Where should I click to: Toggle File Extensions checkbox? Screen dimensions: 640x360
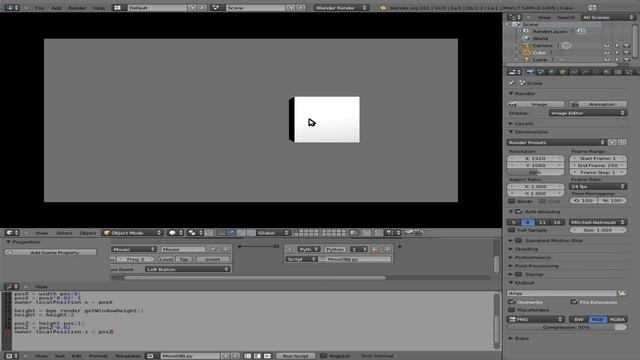(573, 302)
